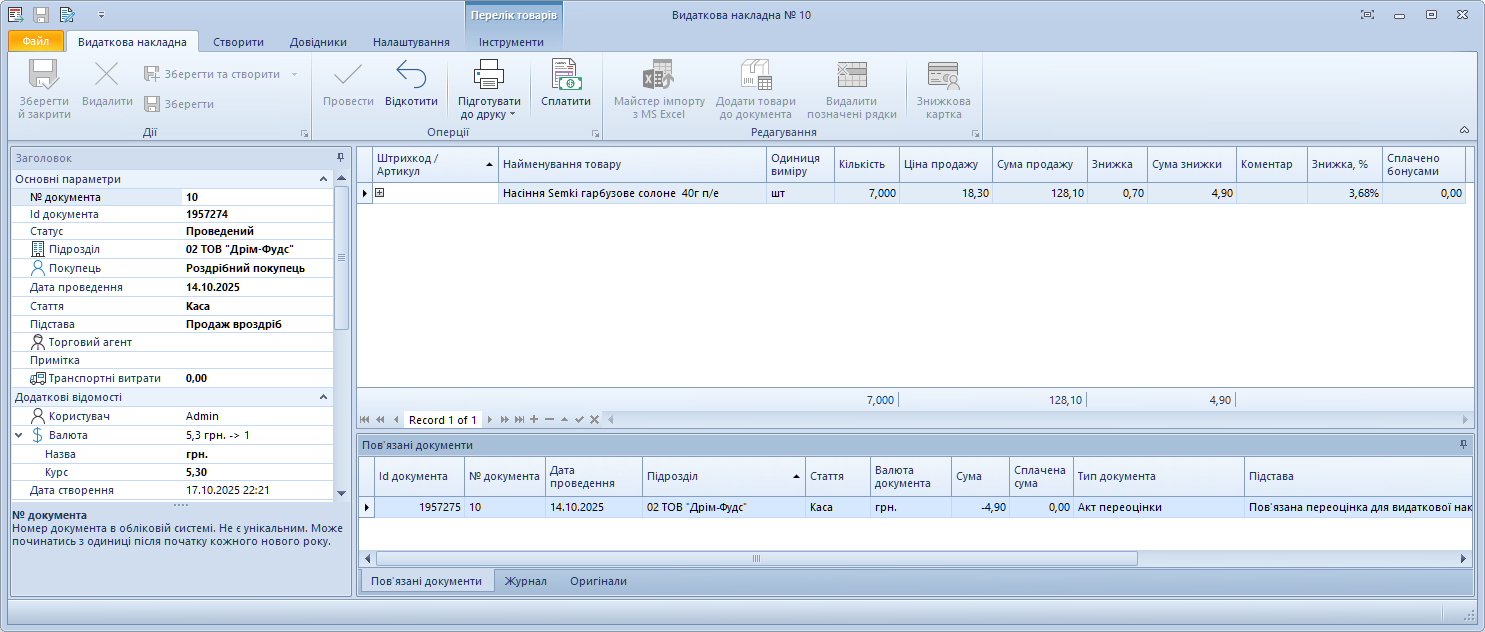
Task: Click the Відкотити undo arrow icon
Action: click(x=411, y=76)
